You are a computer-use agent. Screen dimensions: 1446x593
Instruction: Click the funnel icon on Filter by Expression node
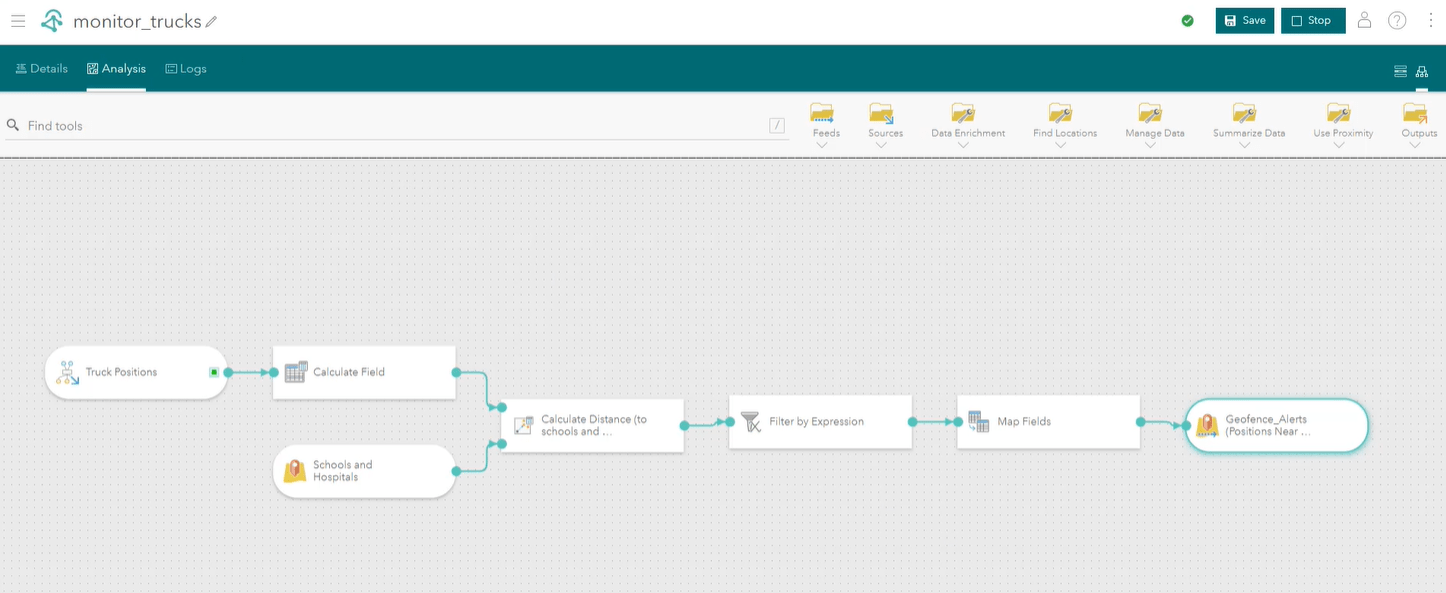click(x=751, y=421)
